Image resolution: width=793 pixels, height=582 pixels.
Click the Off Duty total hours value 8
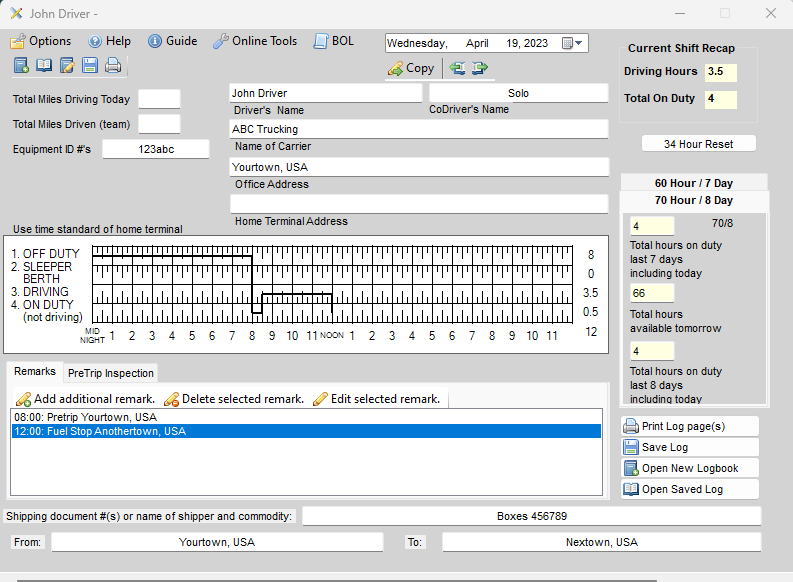click(591, 255)
